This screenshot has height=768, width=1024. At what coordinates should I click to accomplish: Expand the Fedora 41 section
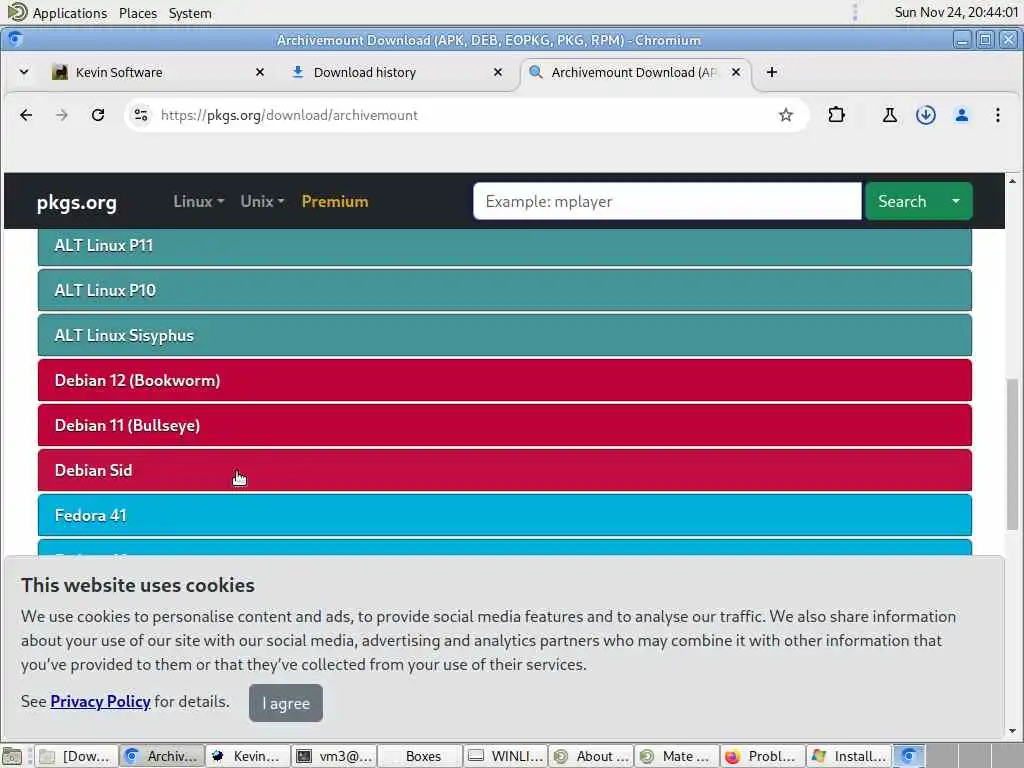(505, 515)
